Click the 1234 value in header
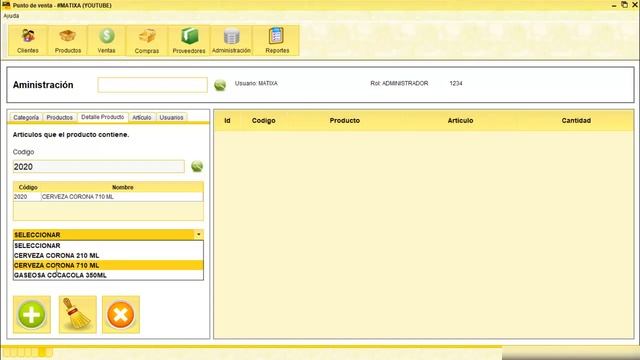Viewport: 640px width, 360px height. pyautogui.click(x=456, y=83)
